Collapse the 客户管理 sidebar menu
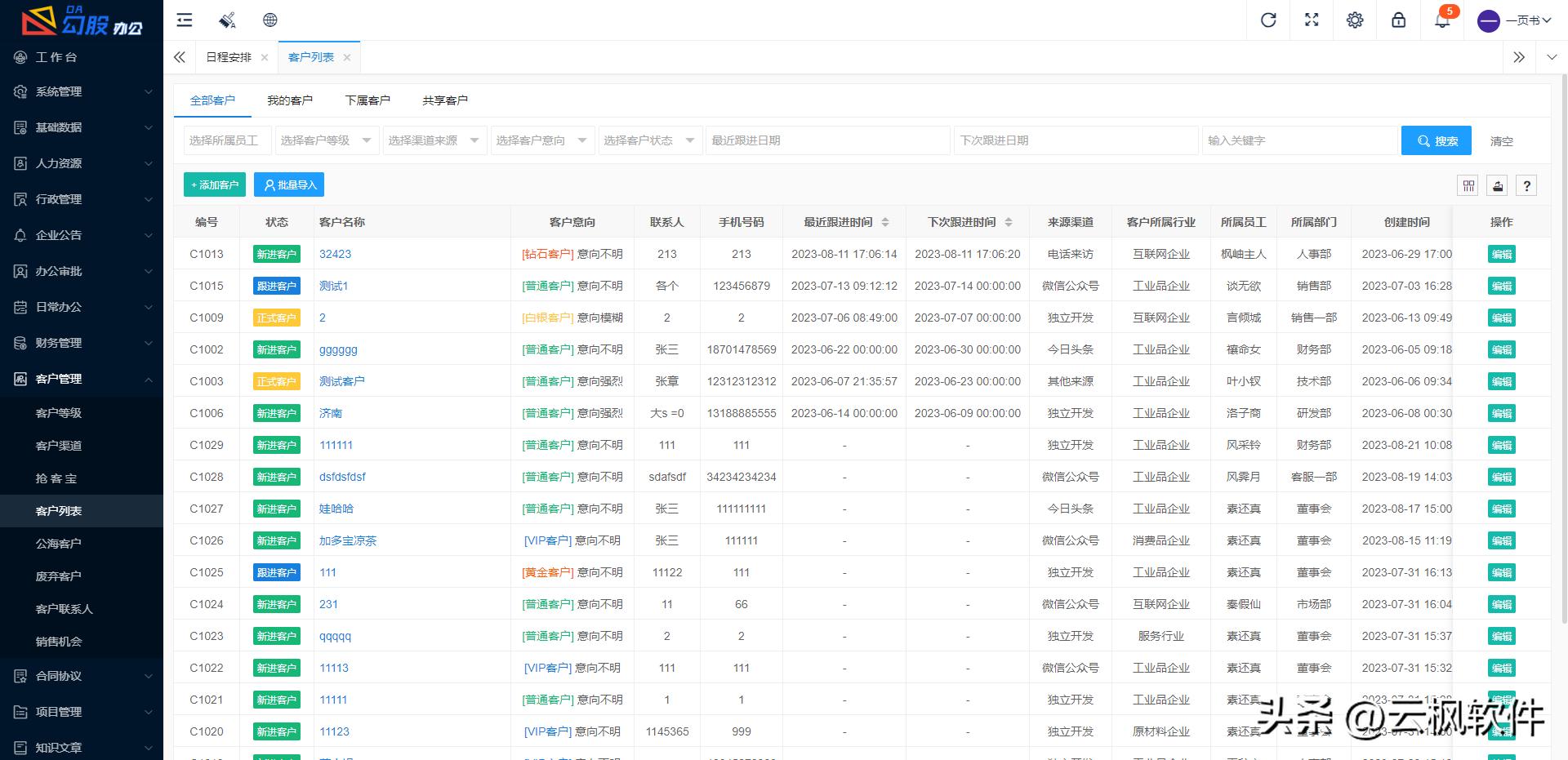 click(x=81, y=379)
